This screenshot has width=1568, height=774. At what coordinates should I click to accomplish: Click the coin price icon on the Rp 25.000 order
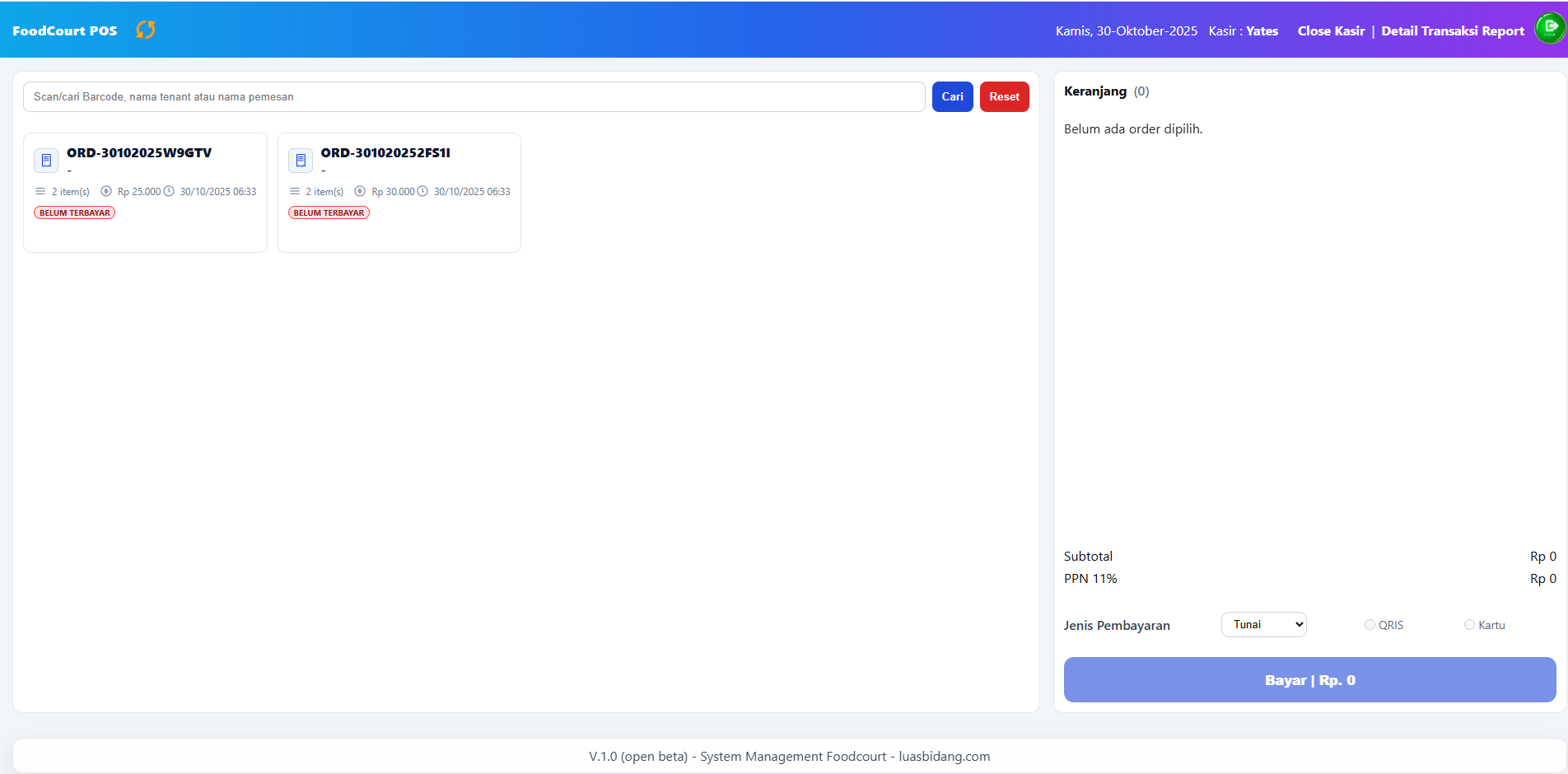(105, 191)
